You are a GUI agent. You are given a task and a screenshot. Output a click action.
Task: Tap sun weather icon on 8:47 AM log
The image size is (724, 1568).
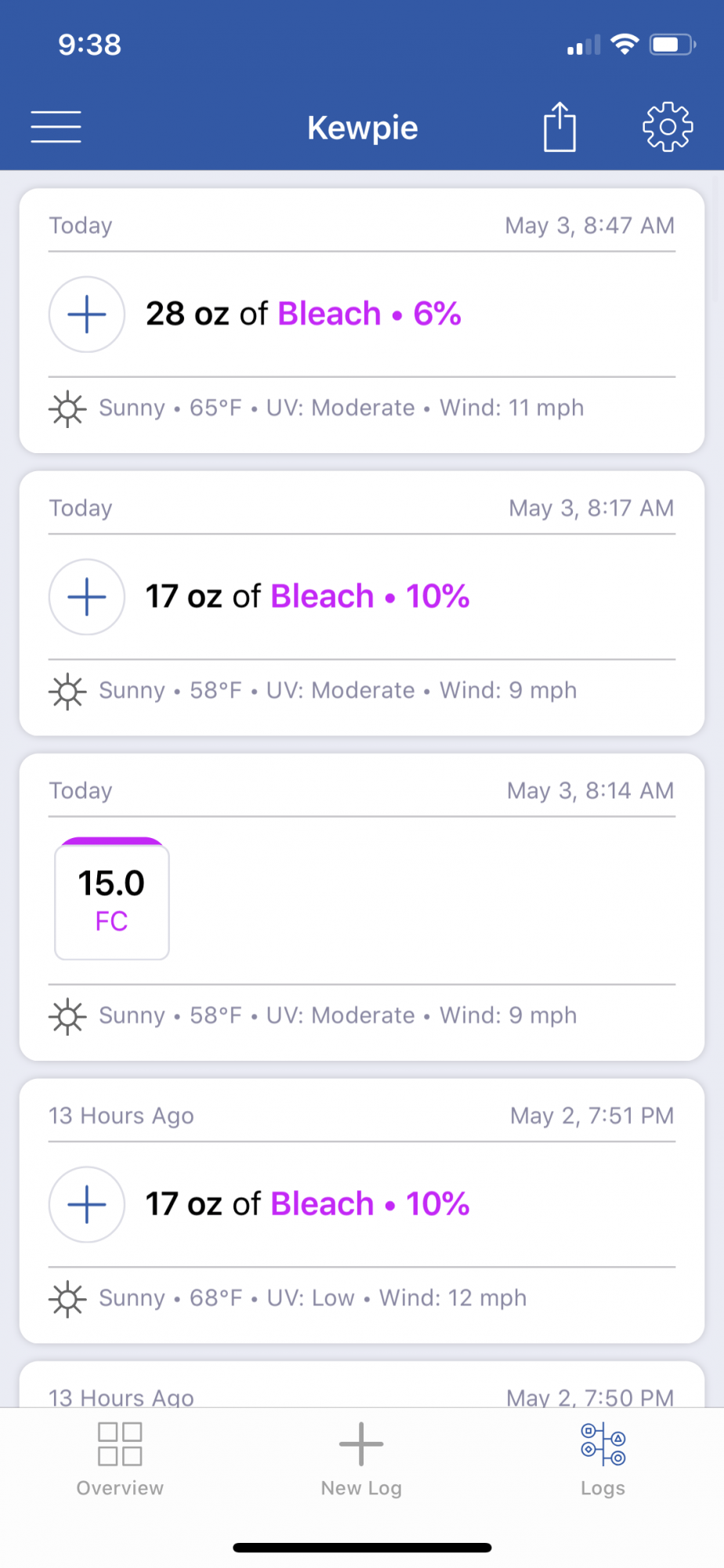coord(67,408)
